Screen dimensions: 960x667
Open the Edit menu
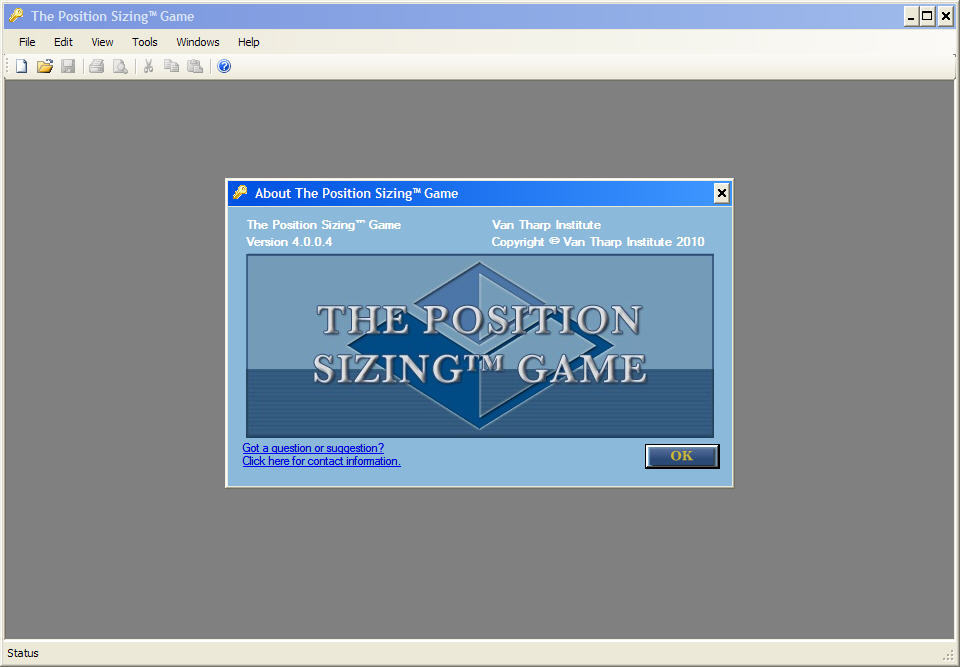pos(63,42)
